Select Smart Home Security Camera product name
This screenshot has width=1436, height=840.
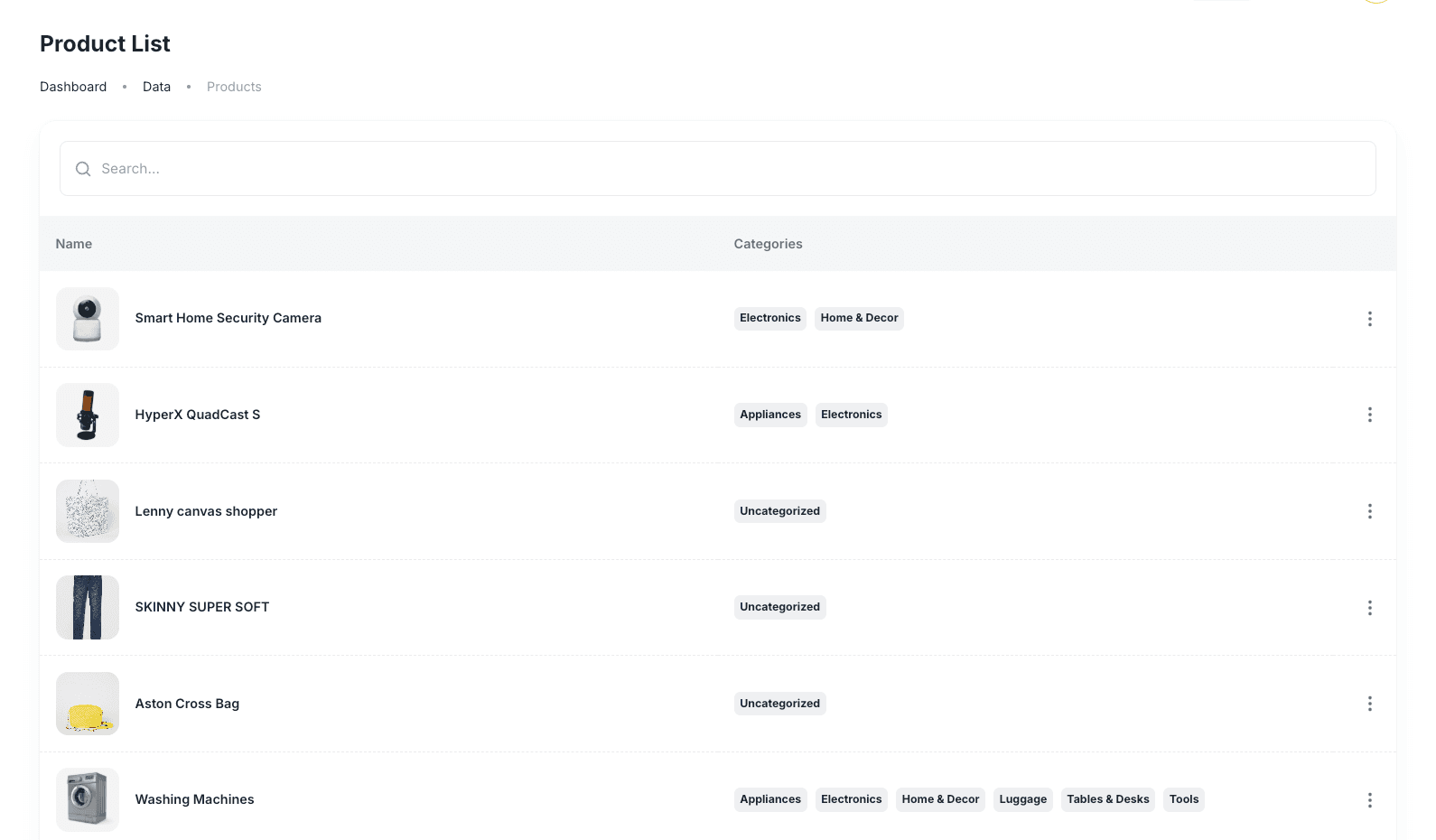coord(228,318)
